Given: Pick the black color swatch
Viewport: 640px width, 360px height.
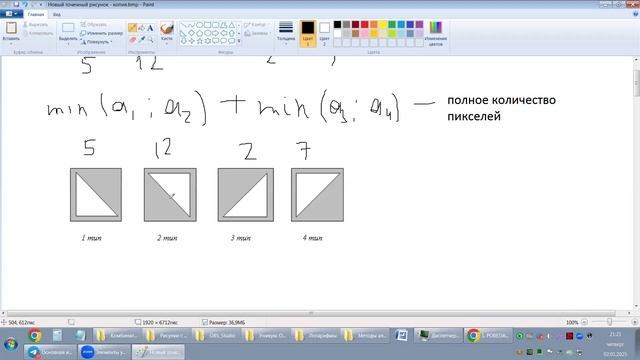Looking at the screenshot, I should click(338, 24).
